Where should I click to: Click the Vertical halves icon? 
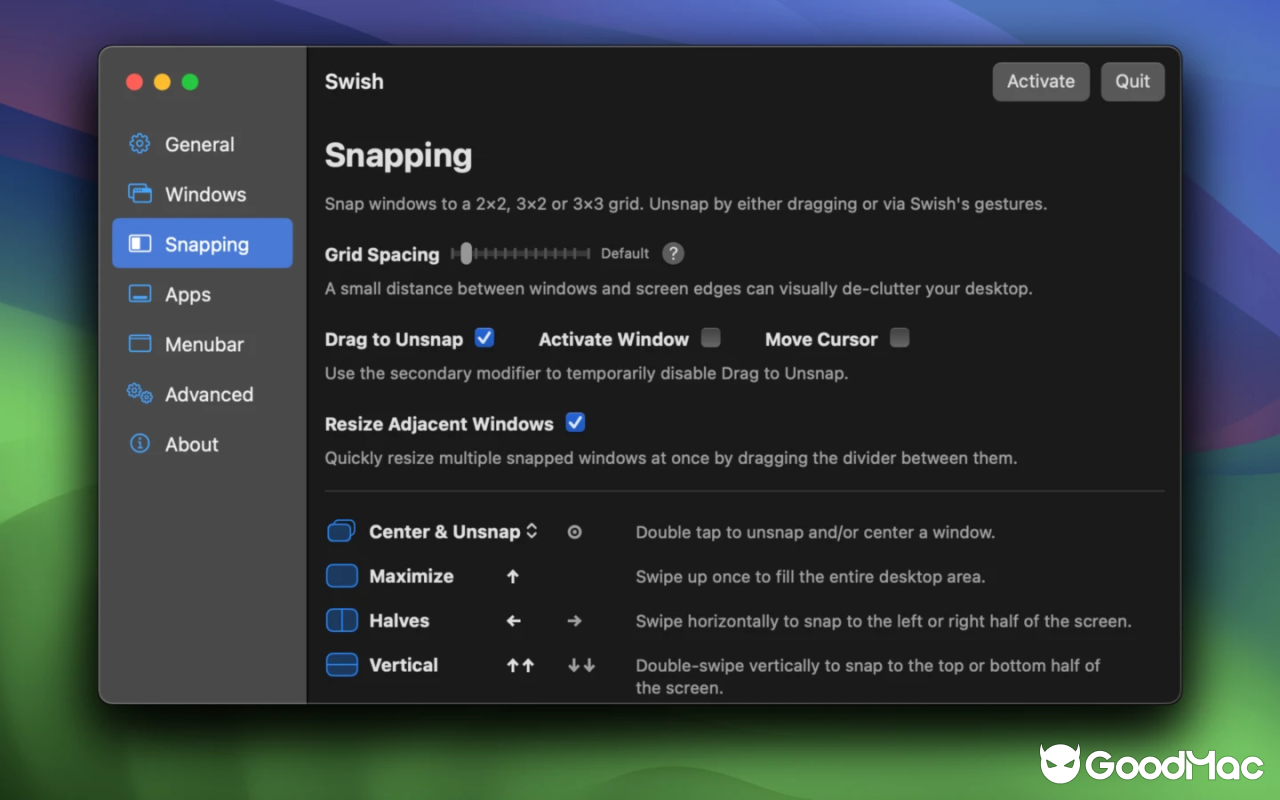point(341,664)
